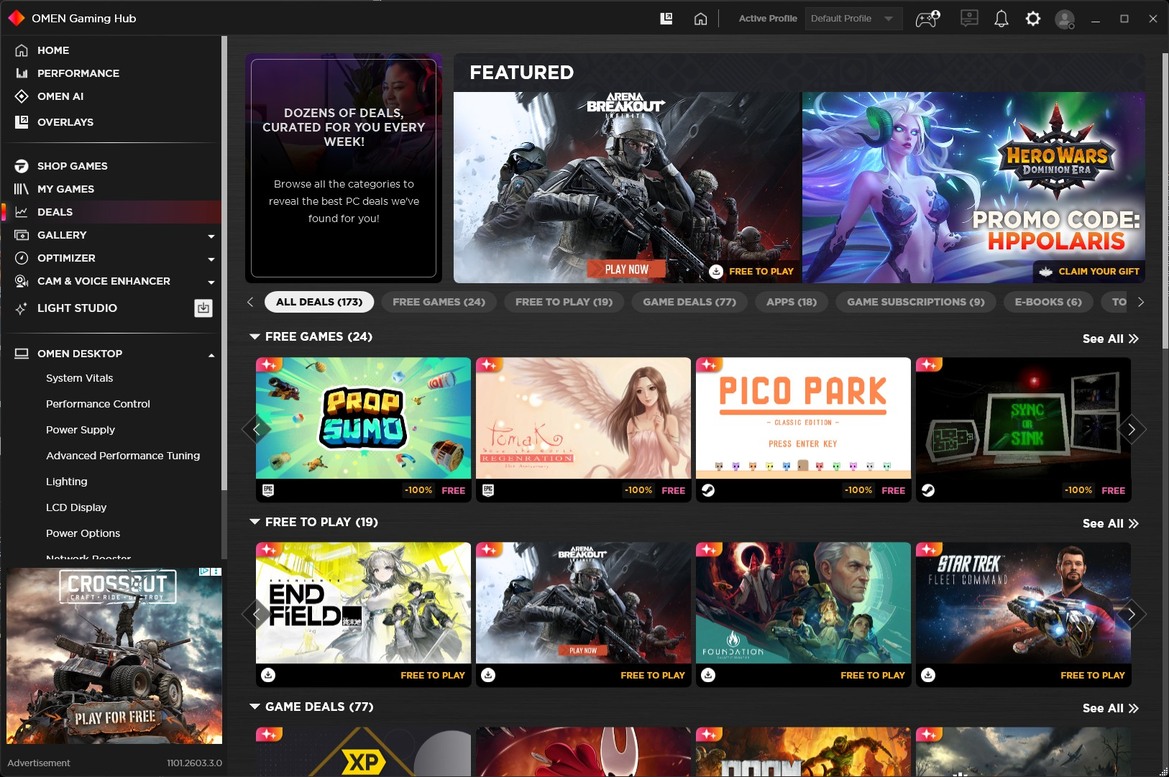This screenshot has width=1169, height=777.
Task: Click See All for Free To Play
Action: click(x=1110, y=523)
